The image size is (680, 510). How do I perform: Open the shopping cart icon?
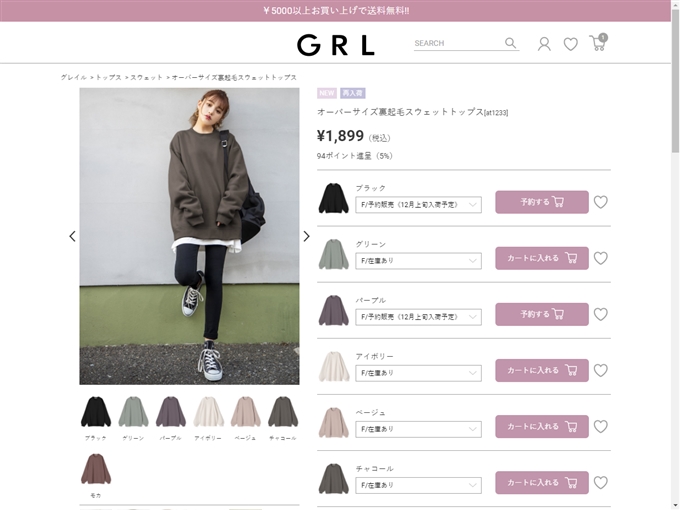(x=598, y=42)
